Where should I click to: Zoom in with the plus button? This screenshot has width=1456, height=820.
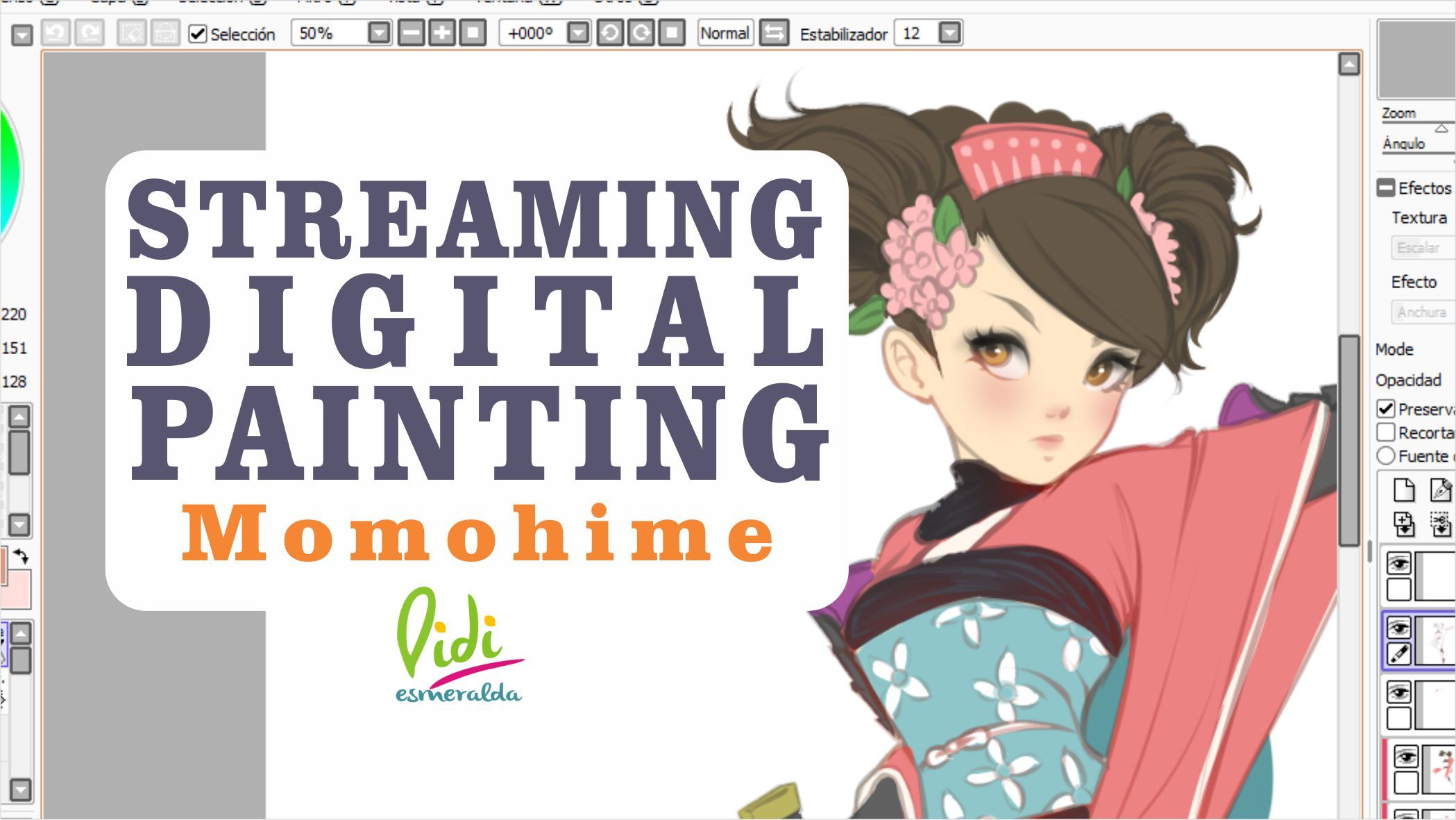tap(442, 33)
